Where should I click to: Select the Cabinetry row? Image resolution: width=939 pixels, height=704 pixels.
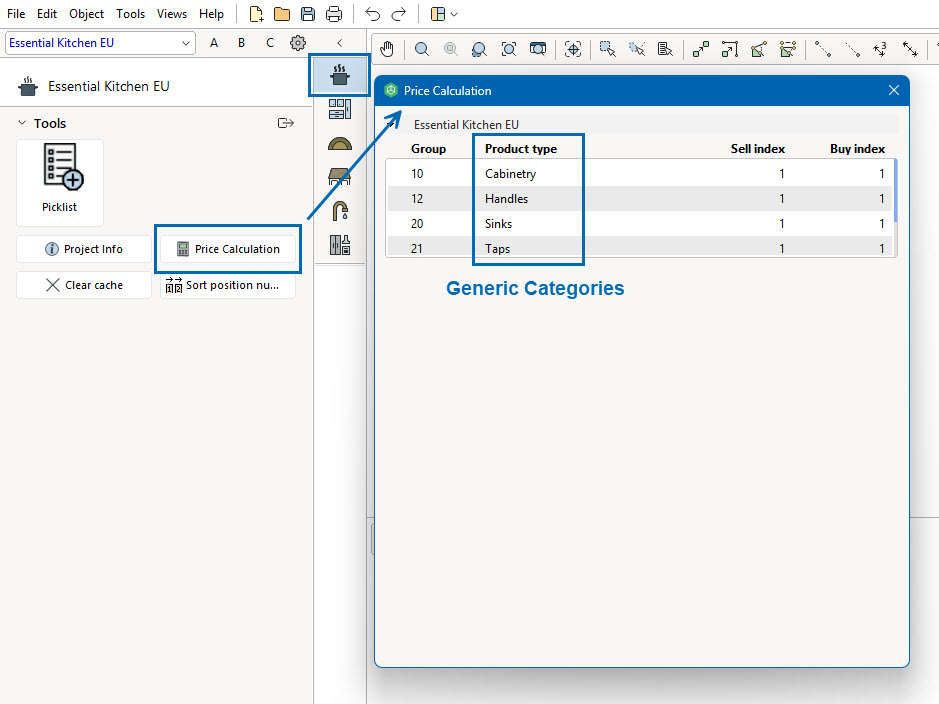pos(640,174)
